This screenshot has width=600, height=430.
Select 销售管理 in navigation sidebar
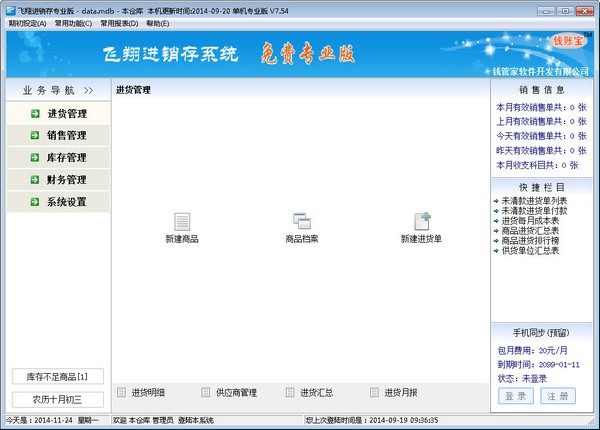click(58, 135)
